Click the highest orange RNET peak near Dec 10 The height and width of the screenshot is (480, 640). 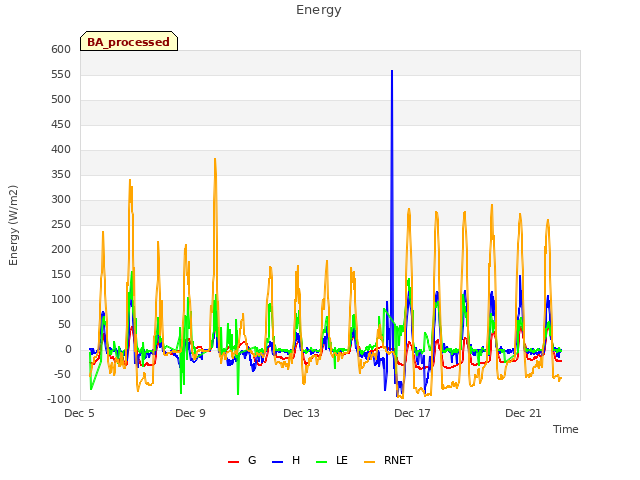[215, 159]
